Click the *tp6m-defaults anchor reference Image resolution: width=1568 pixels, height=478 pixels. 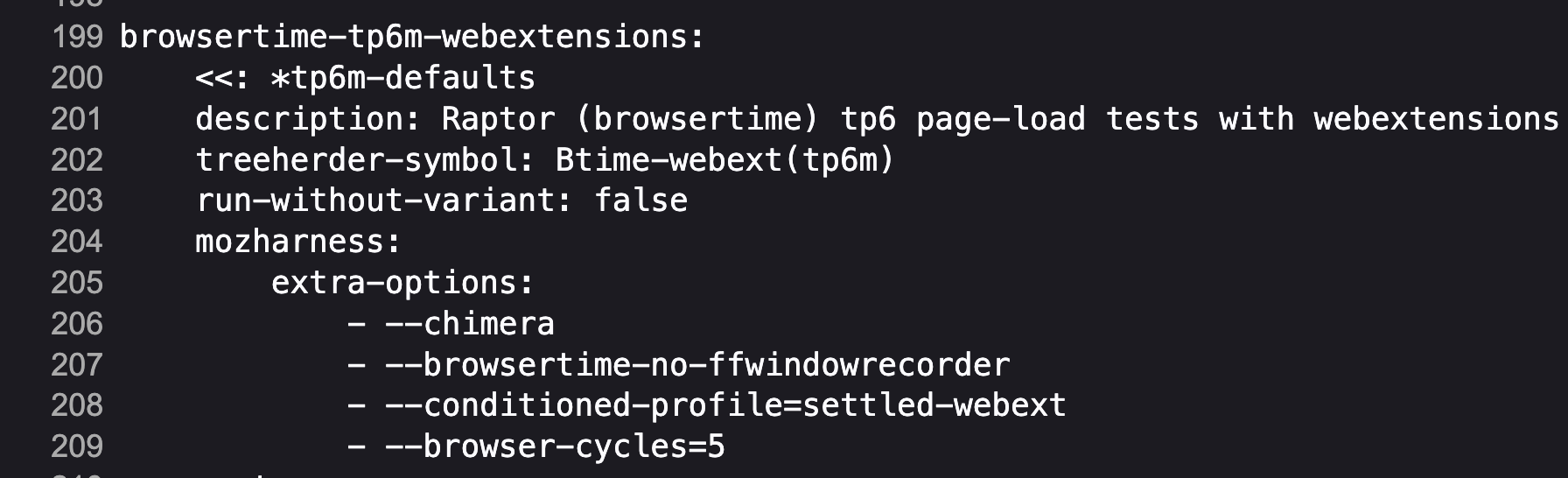pyautogui.click(x=402, y=78)
